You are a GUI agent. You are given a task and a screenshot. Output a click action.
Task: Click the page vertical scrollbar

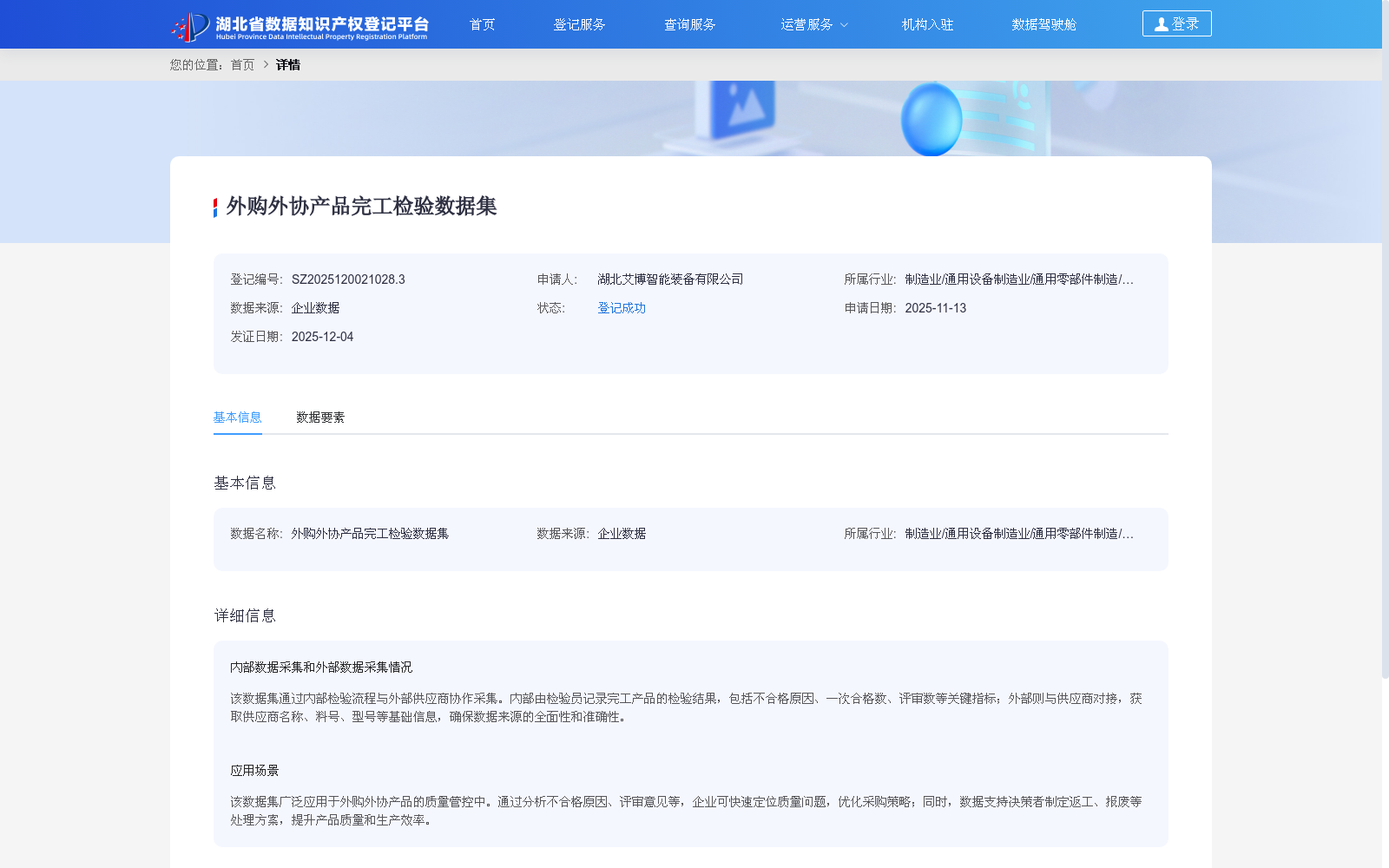(1386, 339)
